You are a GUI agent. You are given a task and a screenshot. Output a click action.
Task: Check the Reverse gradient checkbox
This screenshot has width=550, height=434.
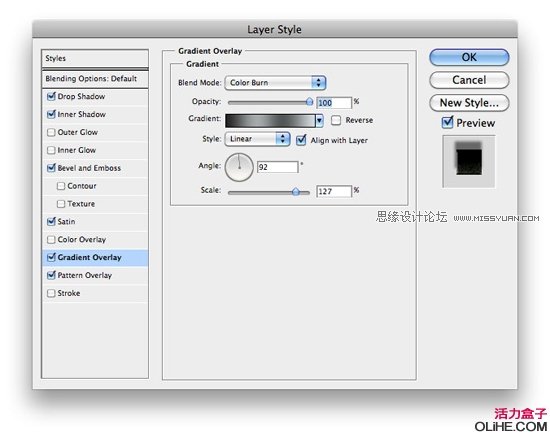[x=336, y=120]
